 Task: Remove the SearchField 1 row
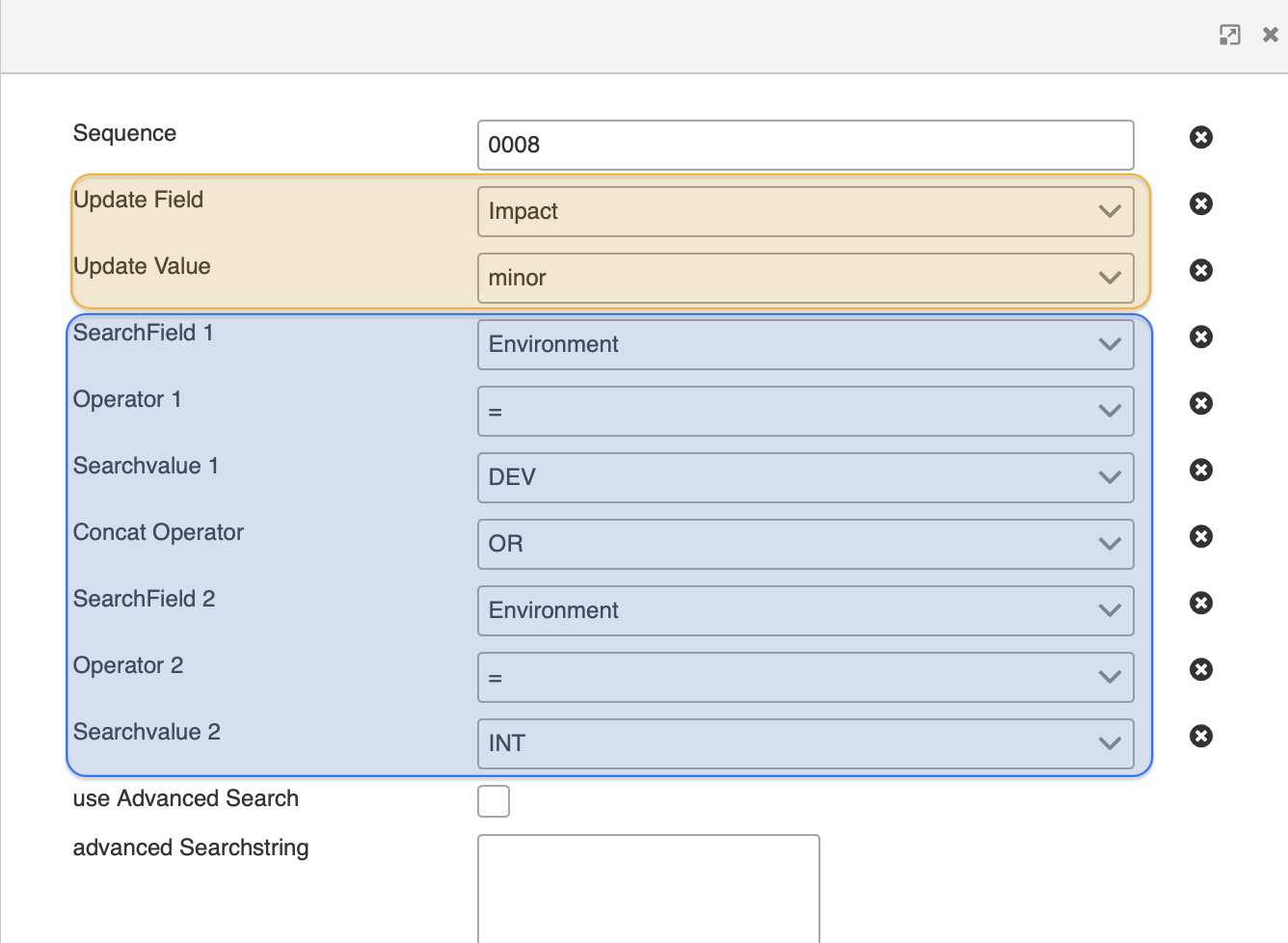tap(1200, 337)
